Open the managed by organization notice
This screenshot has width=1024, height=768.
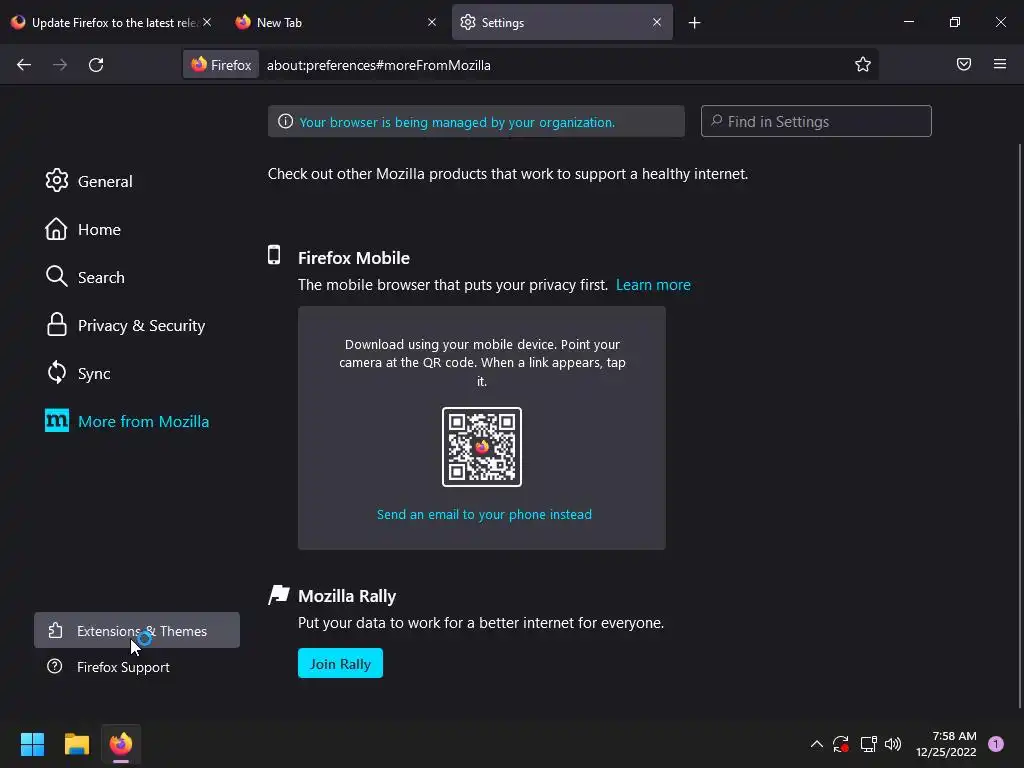(476, 121)
